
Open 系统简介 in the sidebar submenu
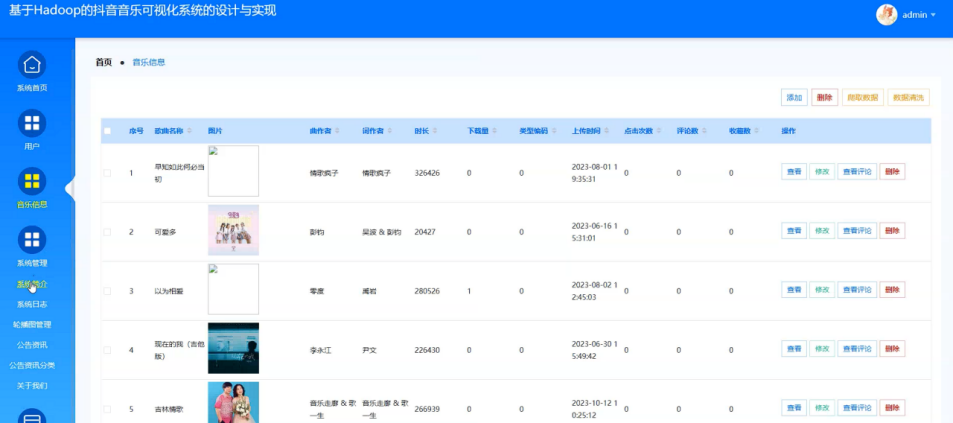click(32, 284)
